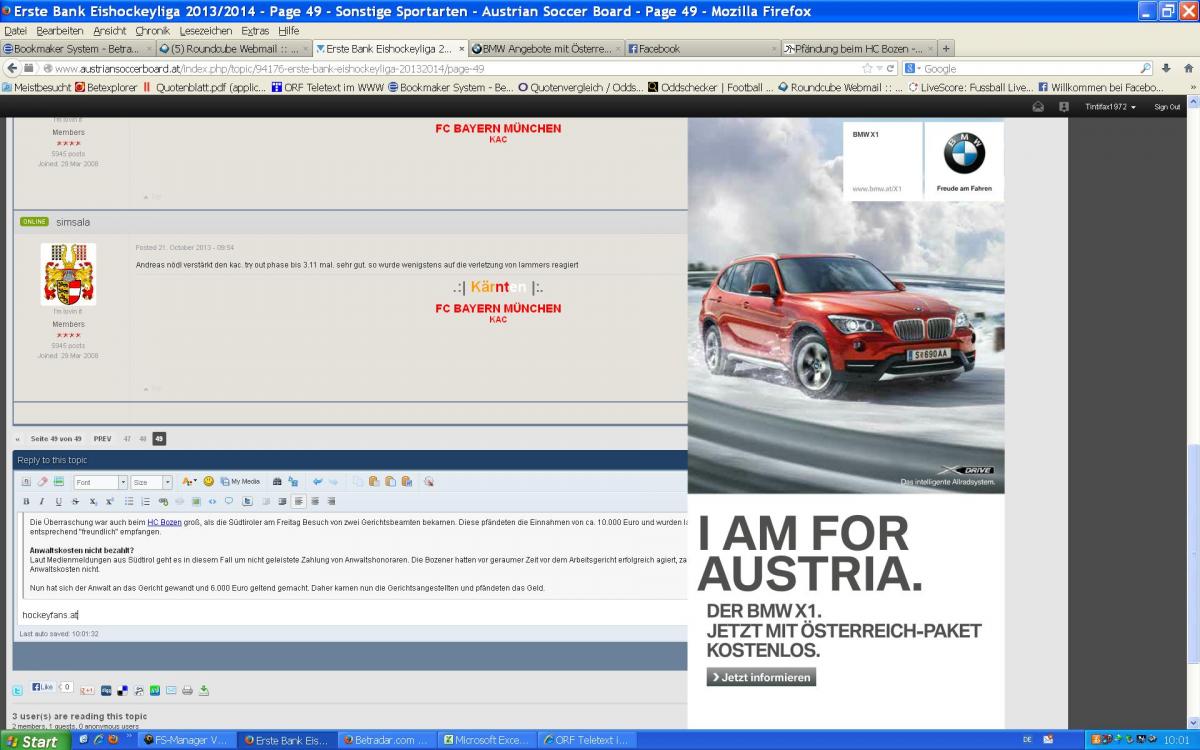The image size is (1200, 750).
Task: Insert a code block with the editor code icon
Action: point(213,501)
